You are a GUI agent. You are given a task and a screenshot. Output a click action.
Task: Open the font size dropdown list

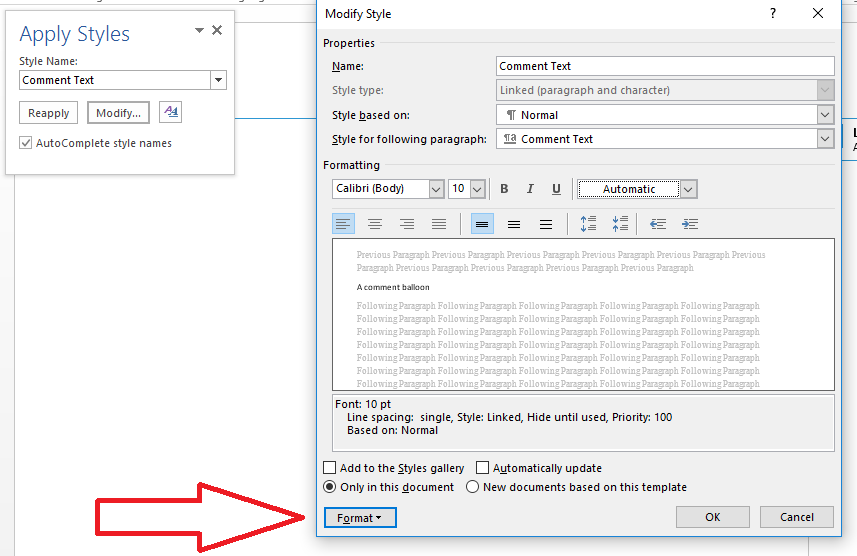pos(477,189)
